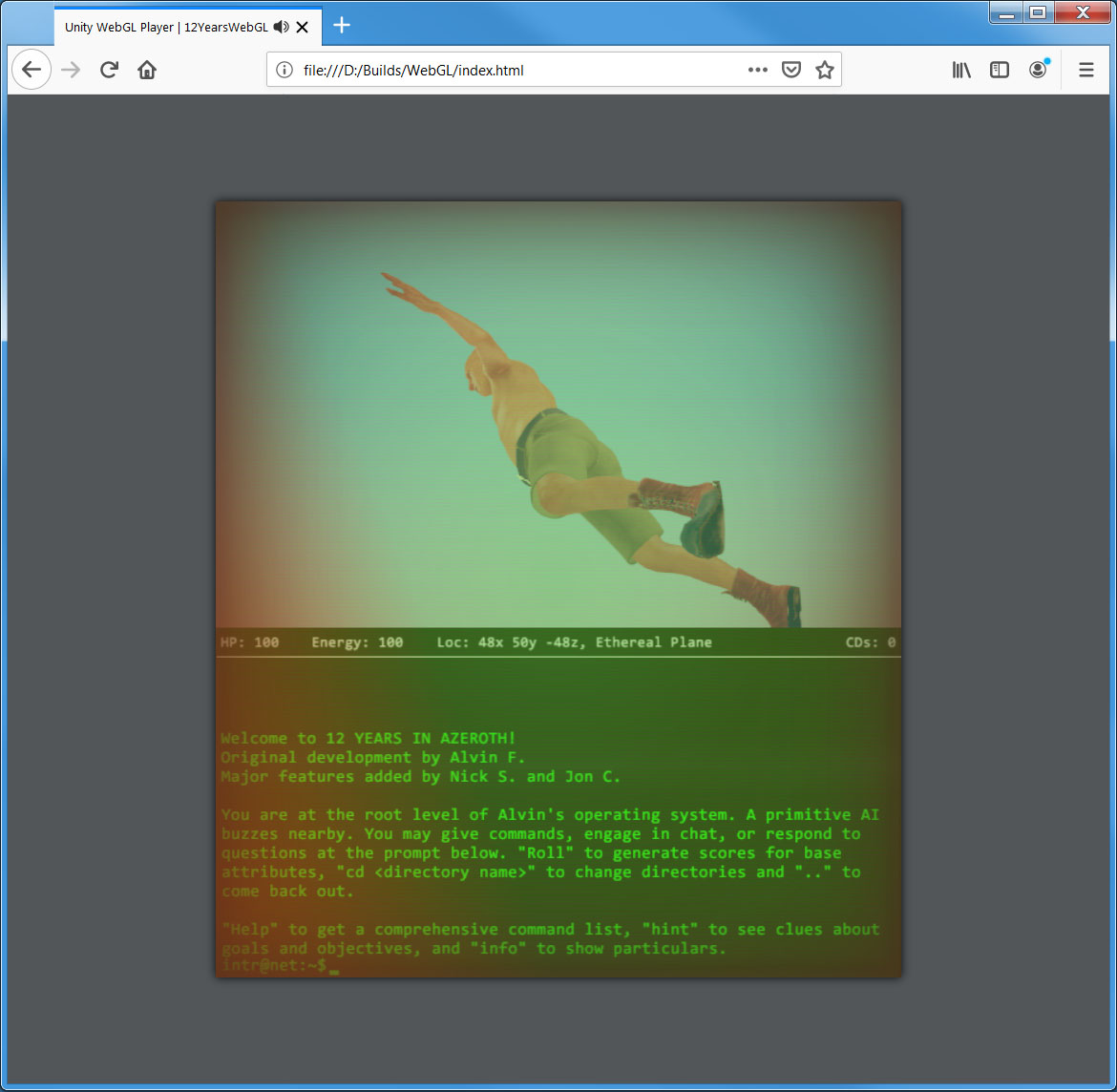Mute the 12YearsWebGL tab audio

[x=282, y=27]
